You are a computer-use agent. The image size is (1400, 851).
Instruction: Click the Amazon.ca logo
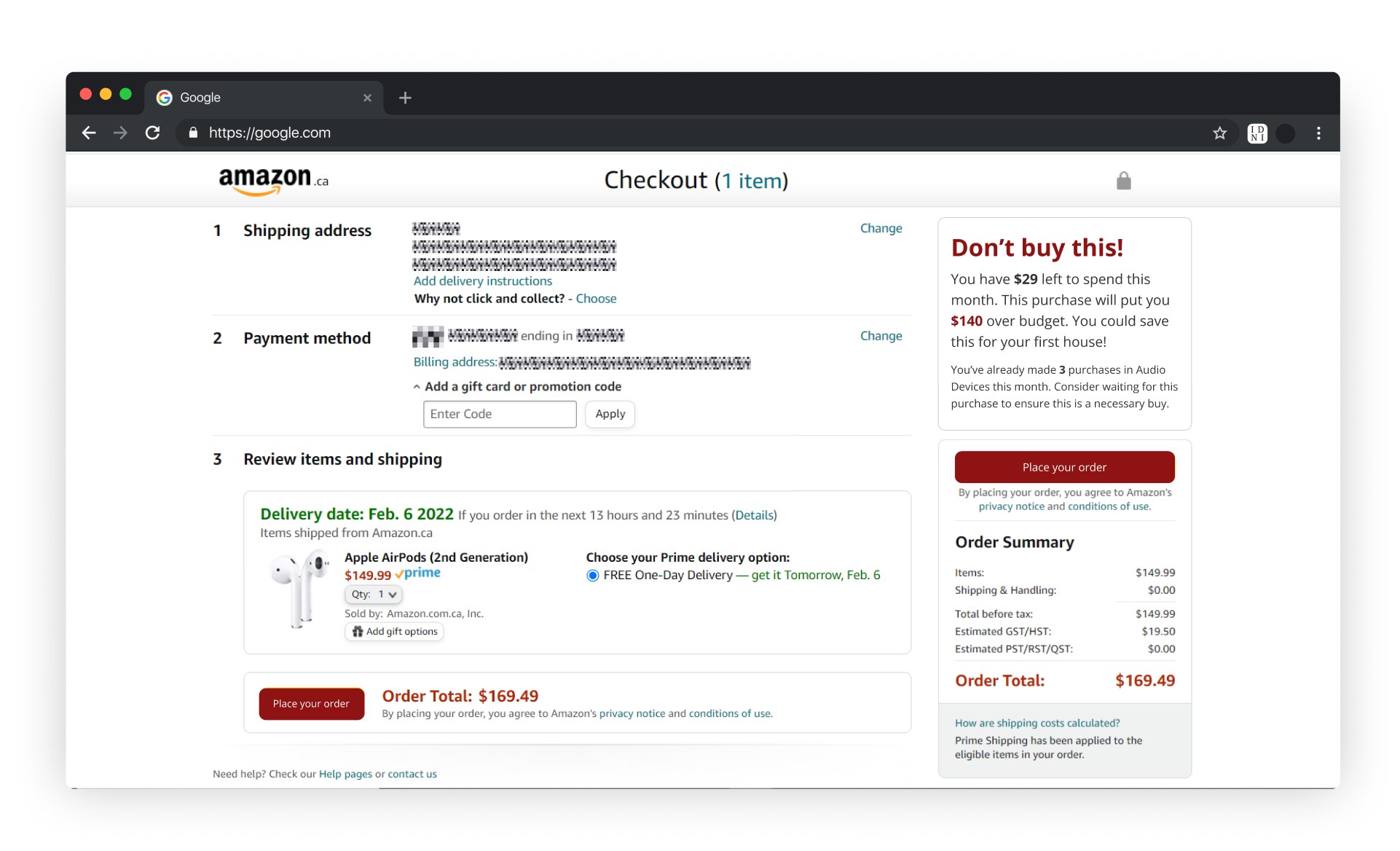273,180
